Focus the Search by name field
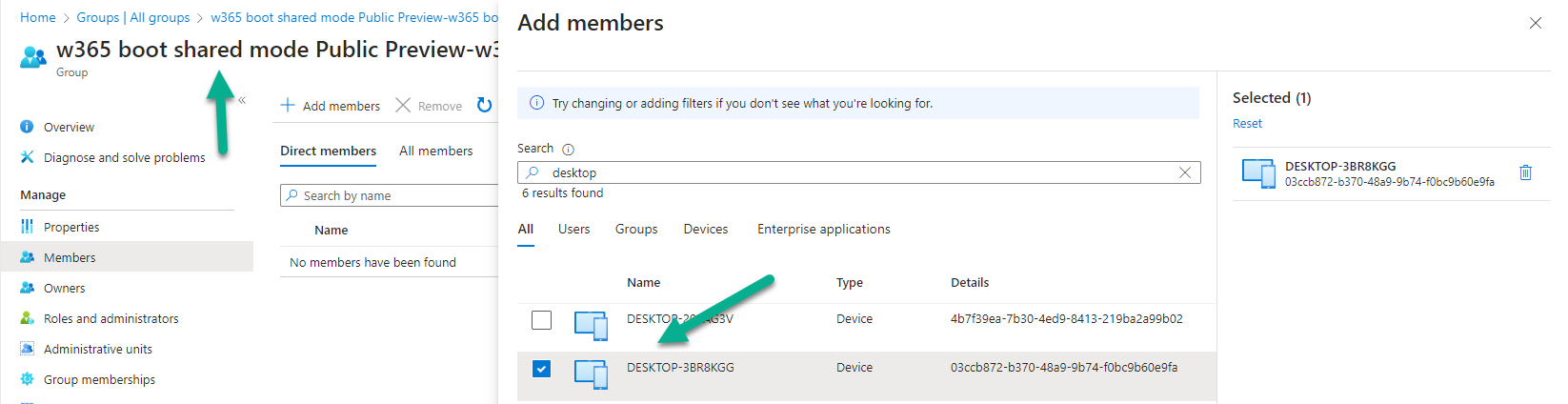 pyautogui.click(x=389, y=195)
